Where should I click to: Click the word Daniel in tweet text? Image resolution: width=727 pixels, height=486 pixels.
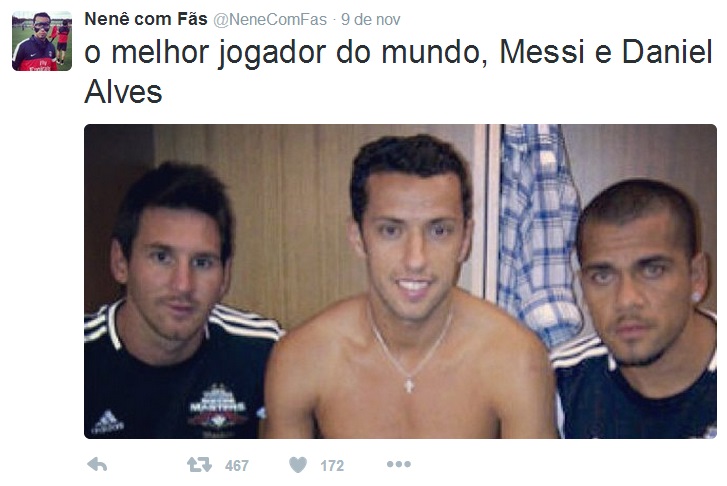667,51
